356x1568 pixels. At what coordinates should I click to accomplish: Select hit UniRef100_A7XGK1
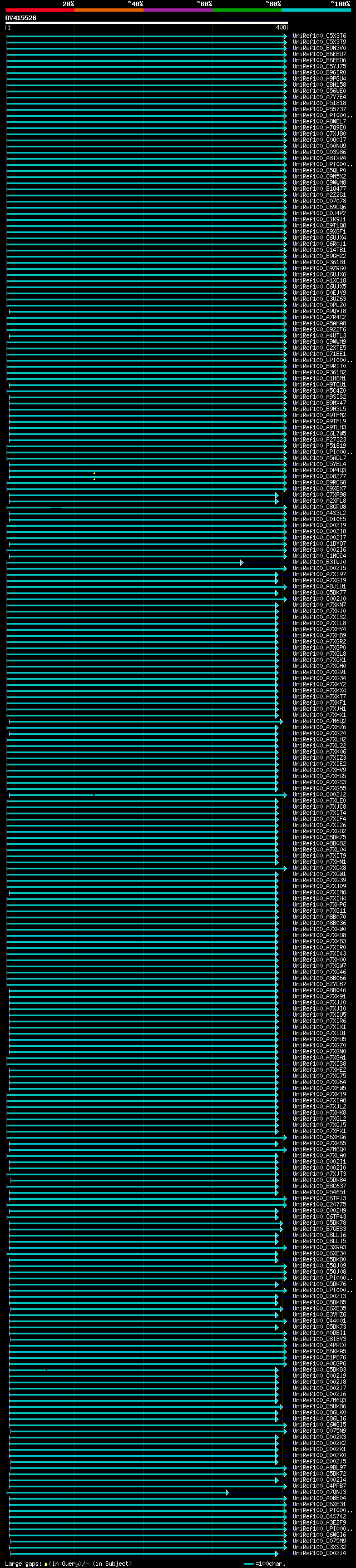319,660
